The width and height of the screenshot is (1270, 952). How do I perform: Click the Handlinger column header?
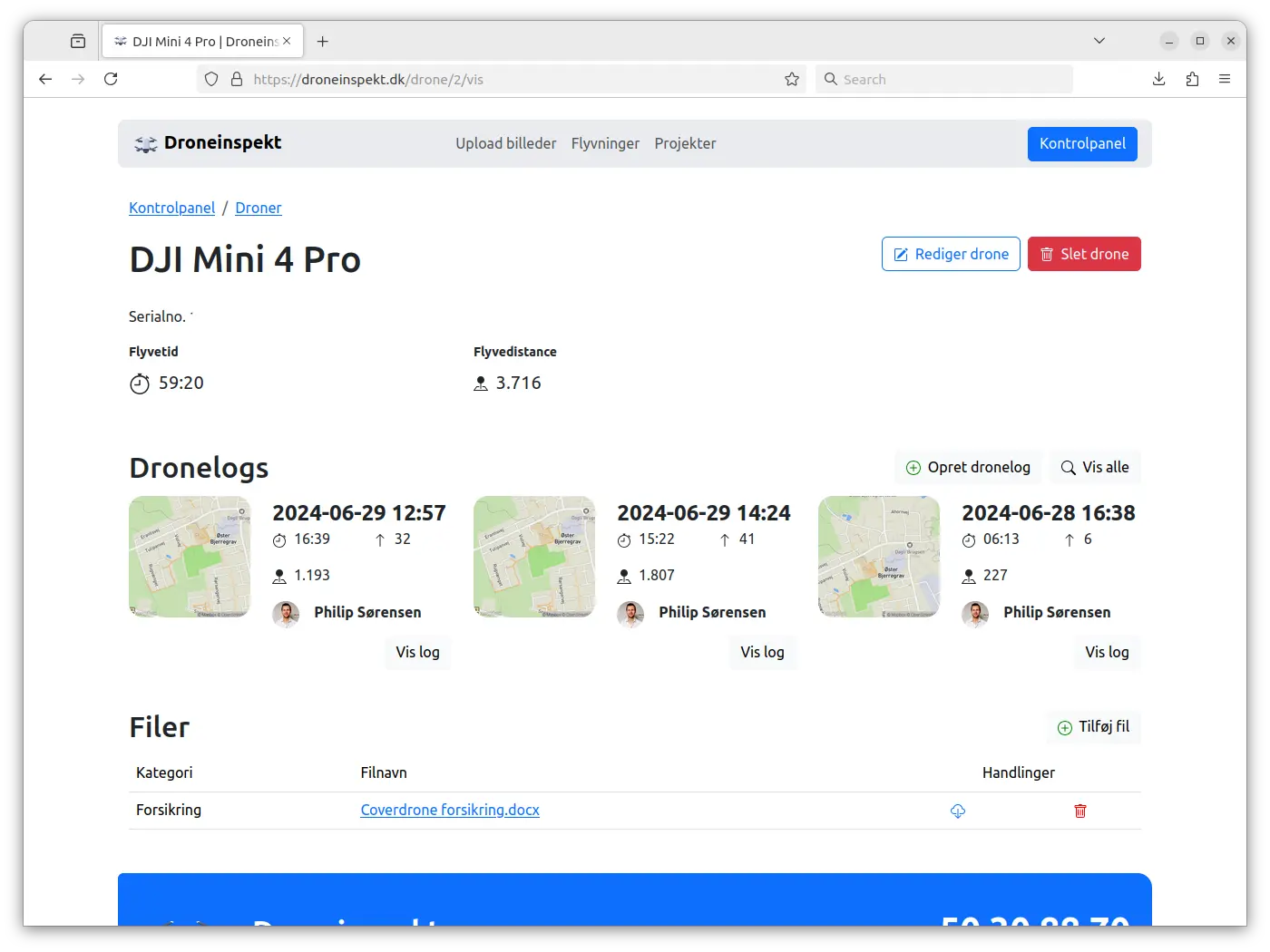1019,772
